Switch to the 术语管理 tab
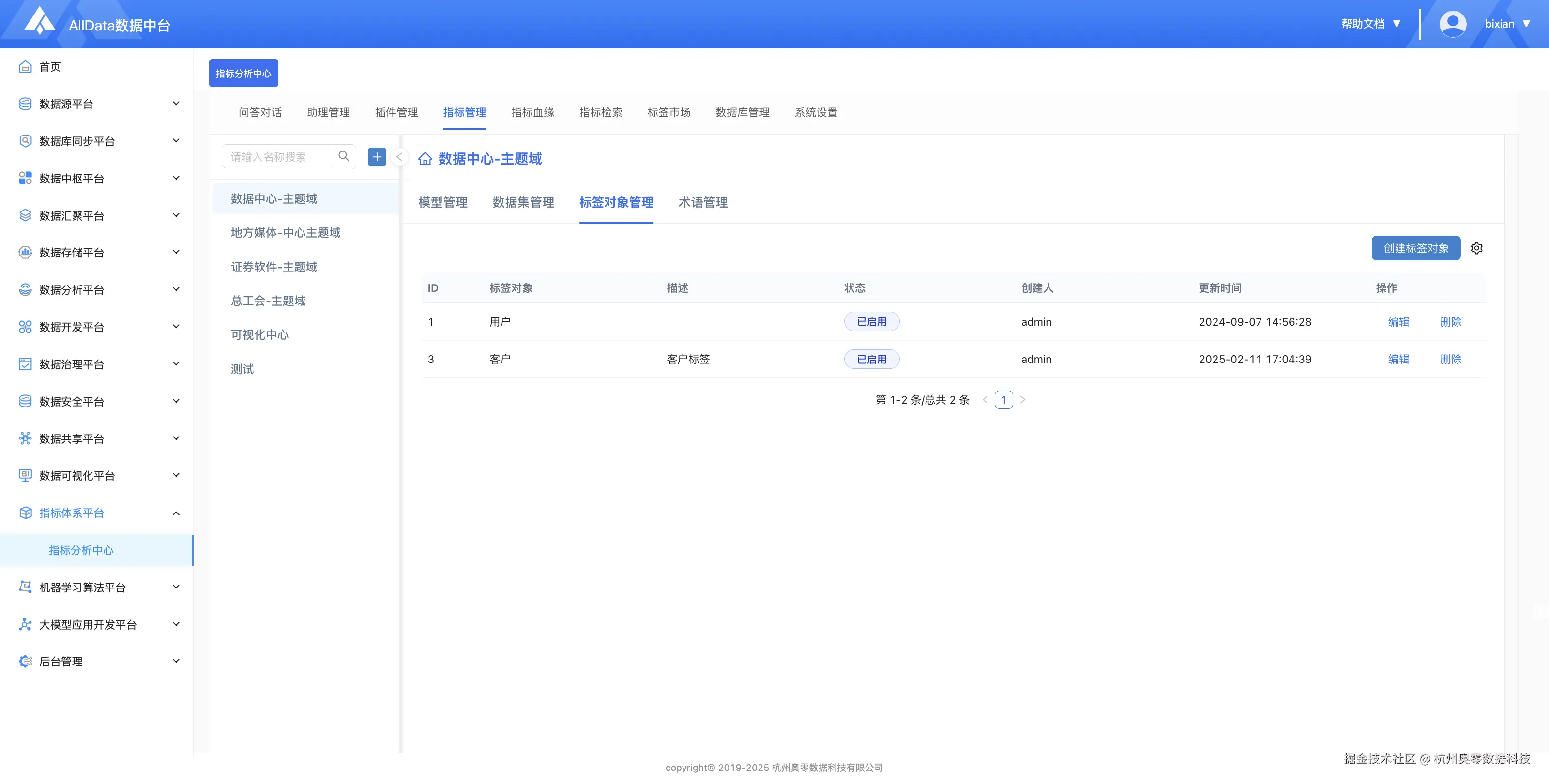The width and height of the screenshot is (1549, 784). [x=702, y=203]
